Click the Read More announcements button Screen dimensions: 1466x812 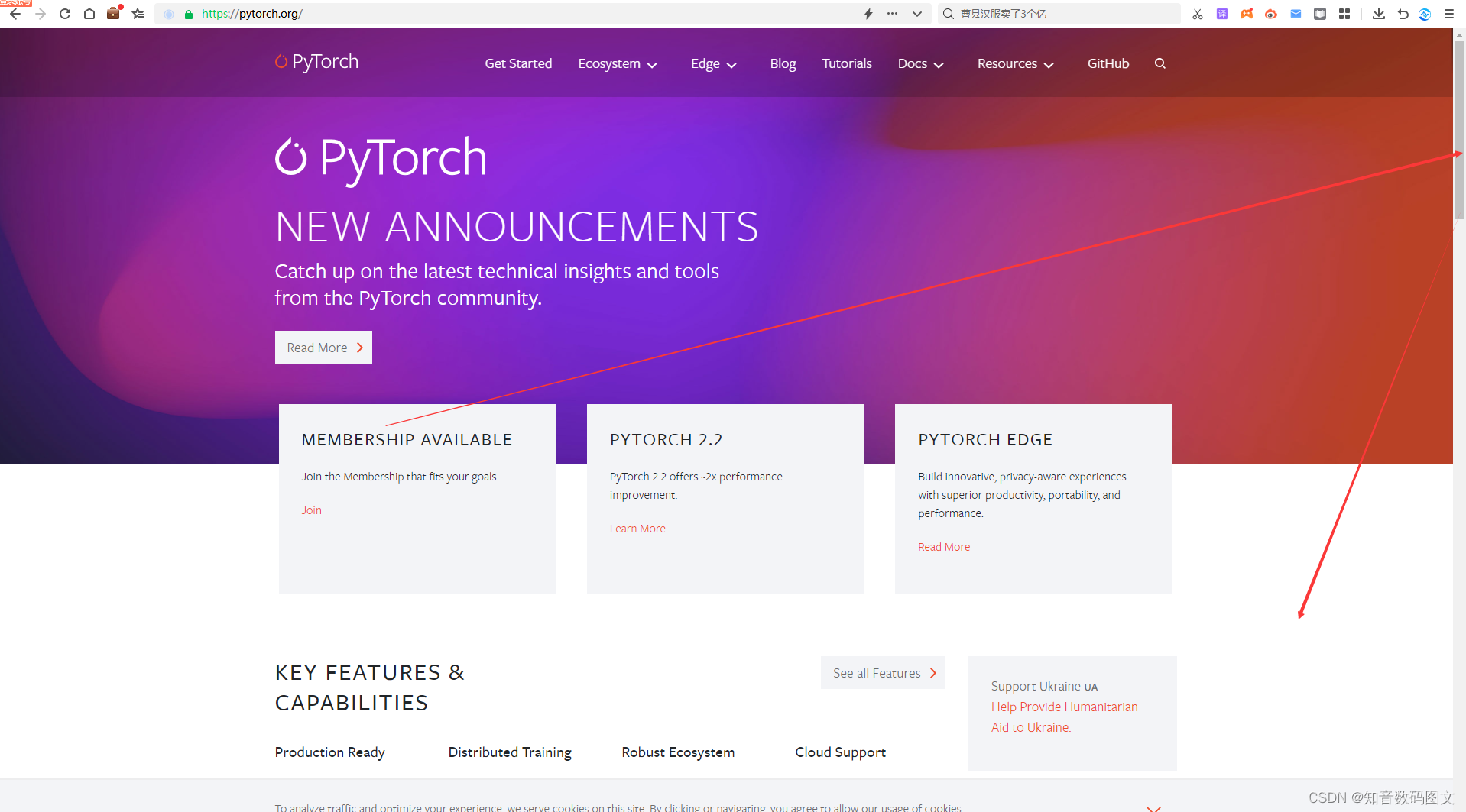point(323,348)
